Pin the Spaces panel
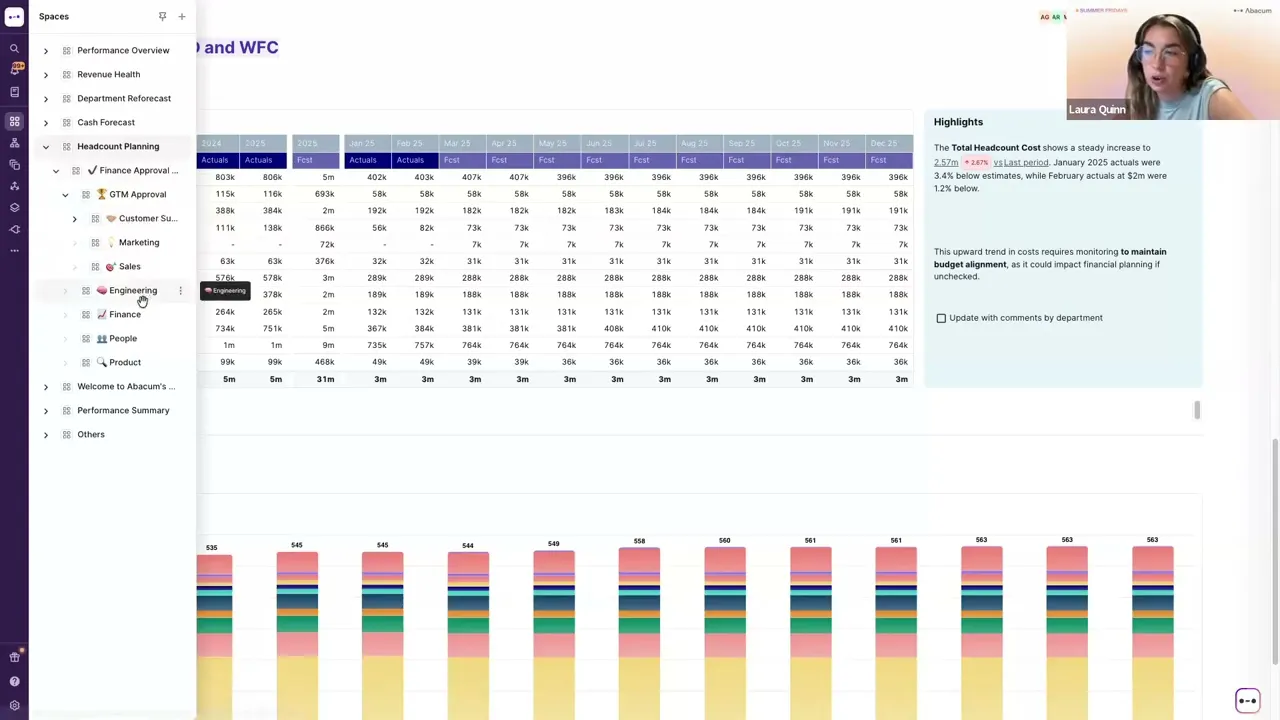Screen dimensions: 1280x720 tap(162, 16)
